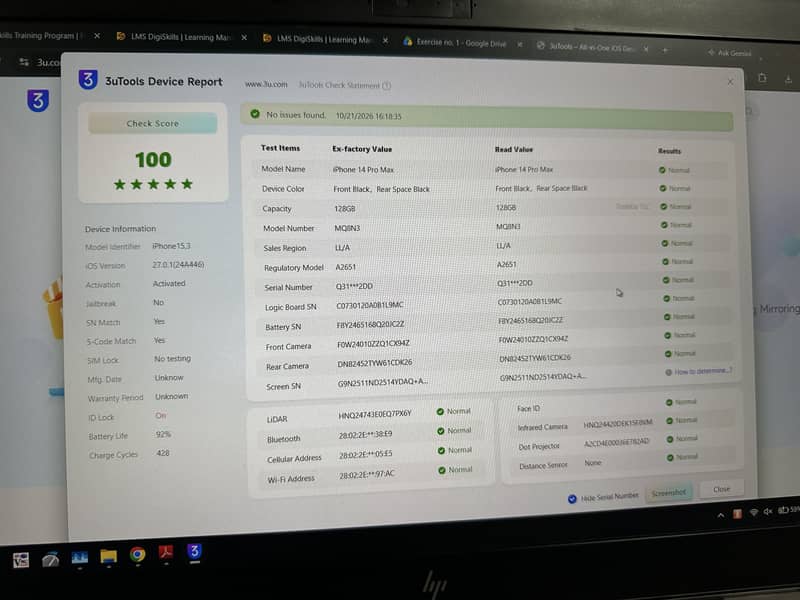Image resolution: width=800 pixels, height=600 pixels.
Task: Click the Screenshot button
Action: tap(669, 493)
